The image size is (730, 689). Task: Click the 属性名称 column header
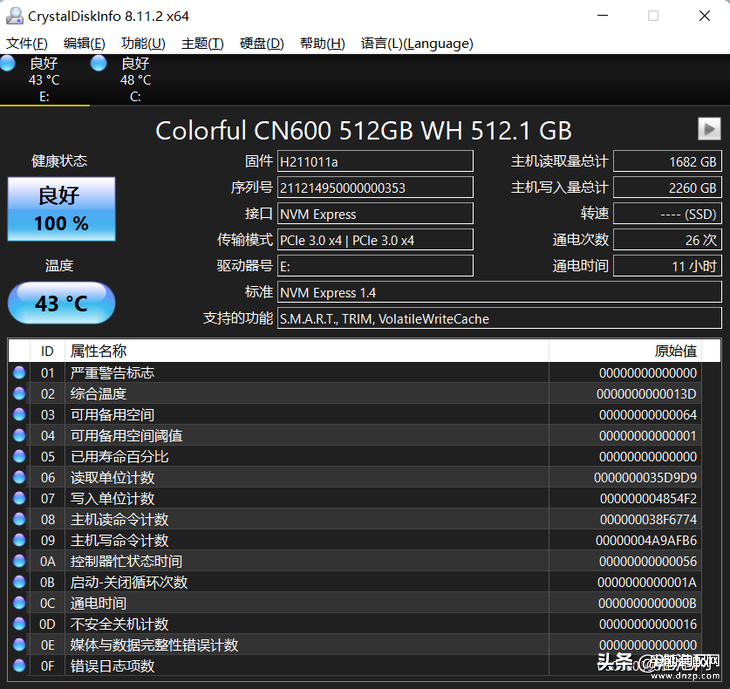point(307,351)
